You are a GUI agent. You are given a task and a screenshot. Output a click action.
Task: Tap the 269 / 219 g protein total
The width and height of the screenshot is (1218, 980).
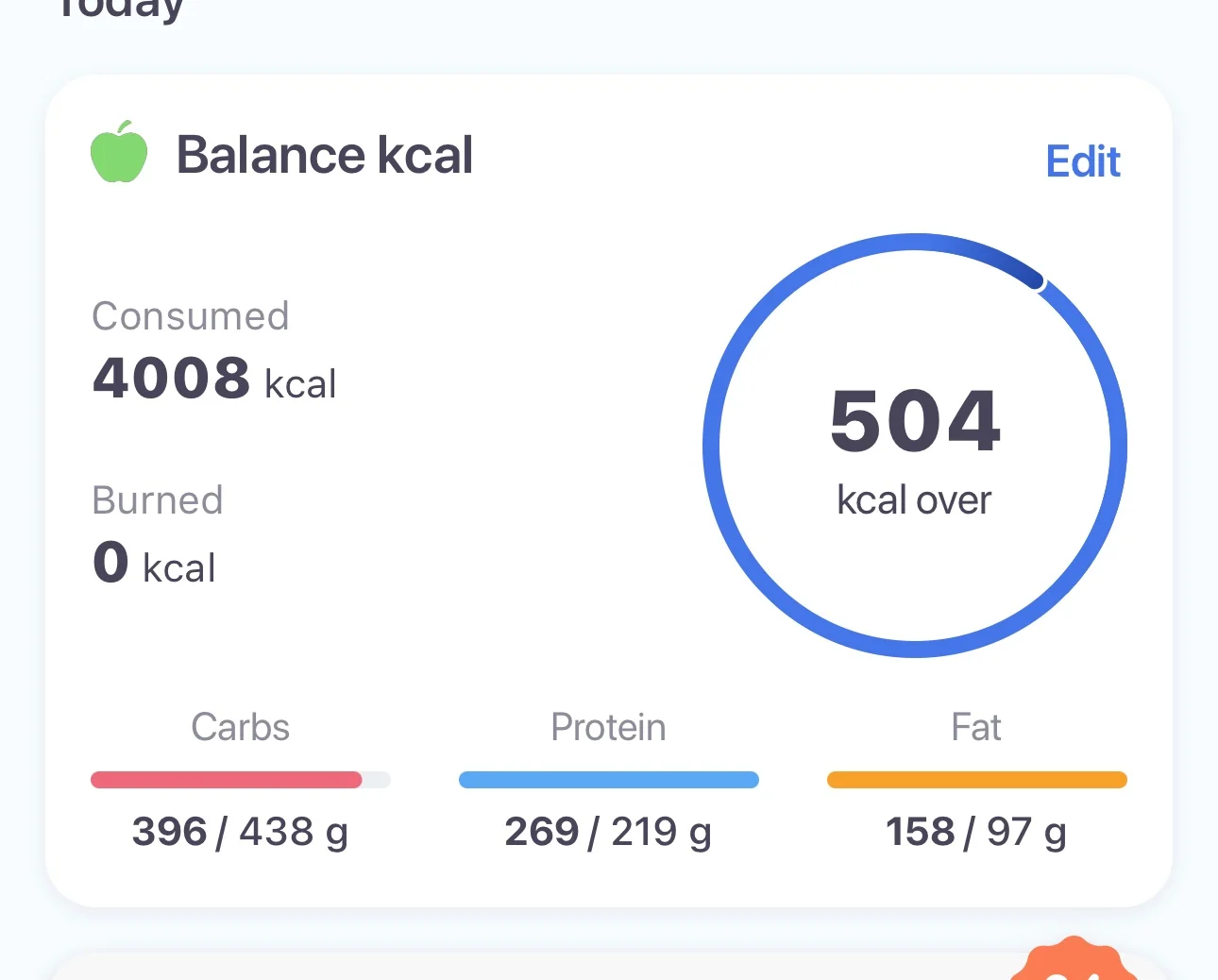(608, 832)
